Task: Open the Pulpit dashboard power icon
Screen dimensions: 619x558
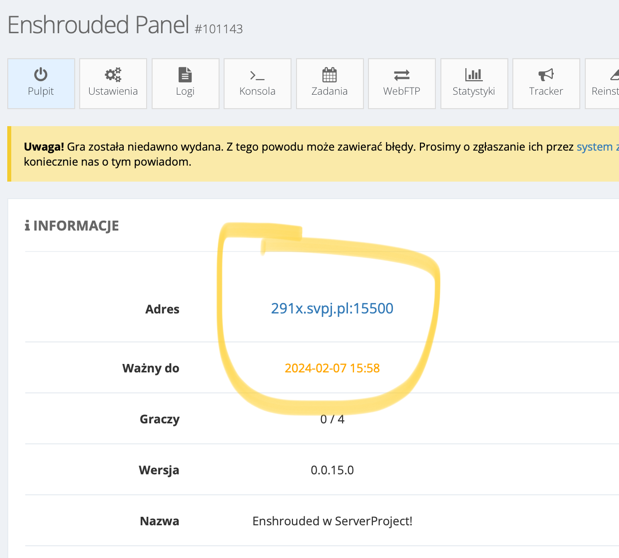Action: pos(41,75)
